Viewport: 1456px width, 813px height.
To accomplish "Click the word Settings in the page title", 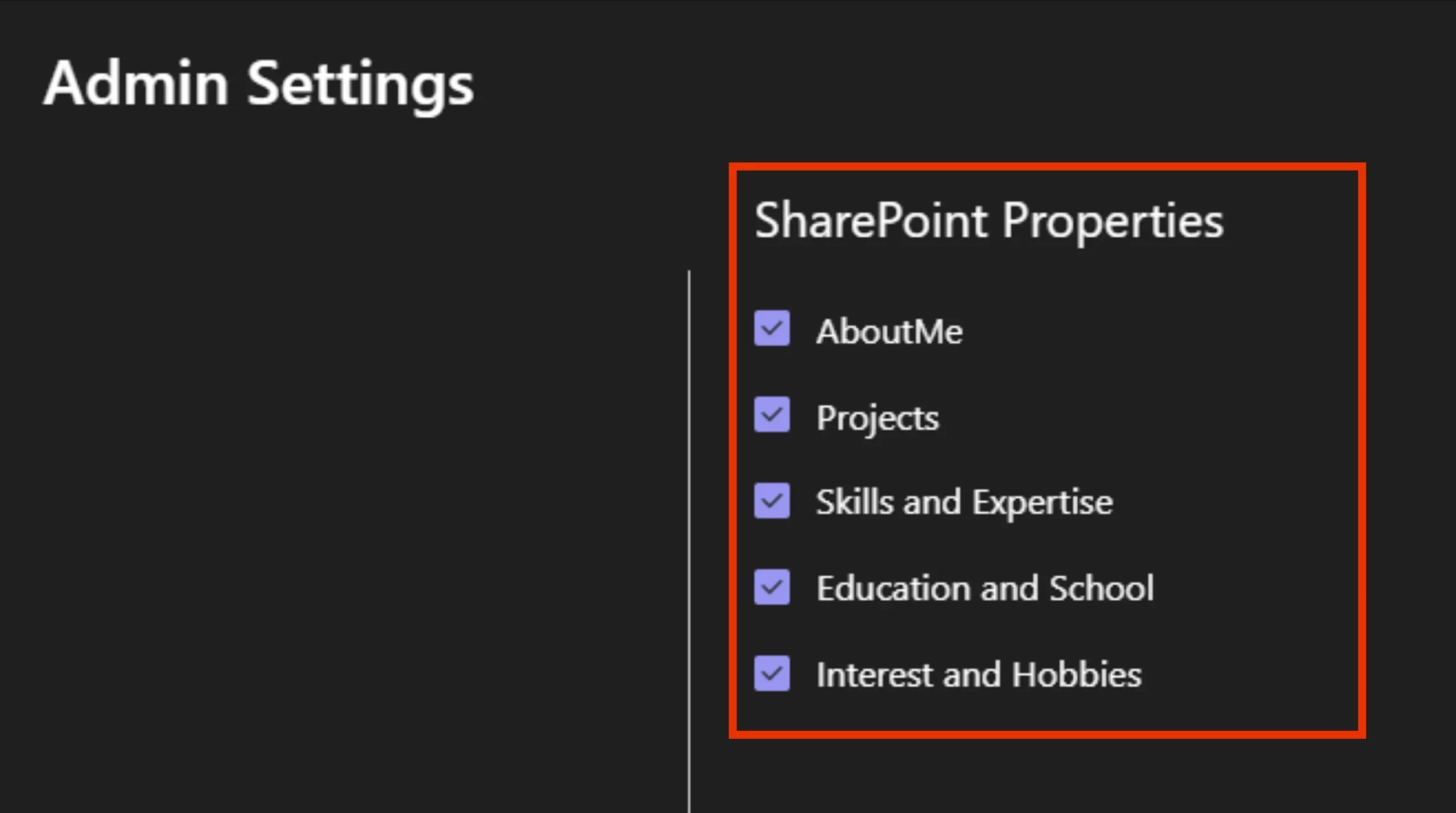I will coord(360,85).
